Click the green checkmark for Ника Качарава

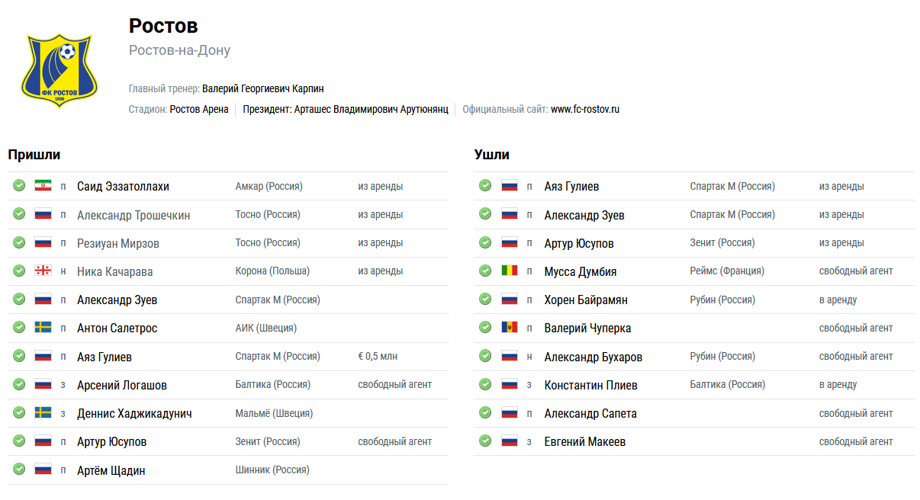click(19, 271)
